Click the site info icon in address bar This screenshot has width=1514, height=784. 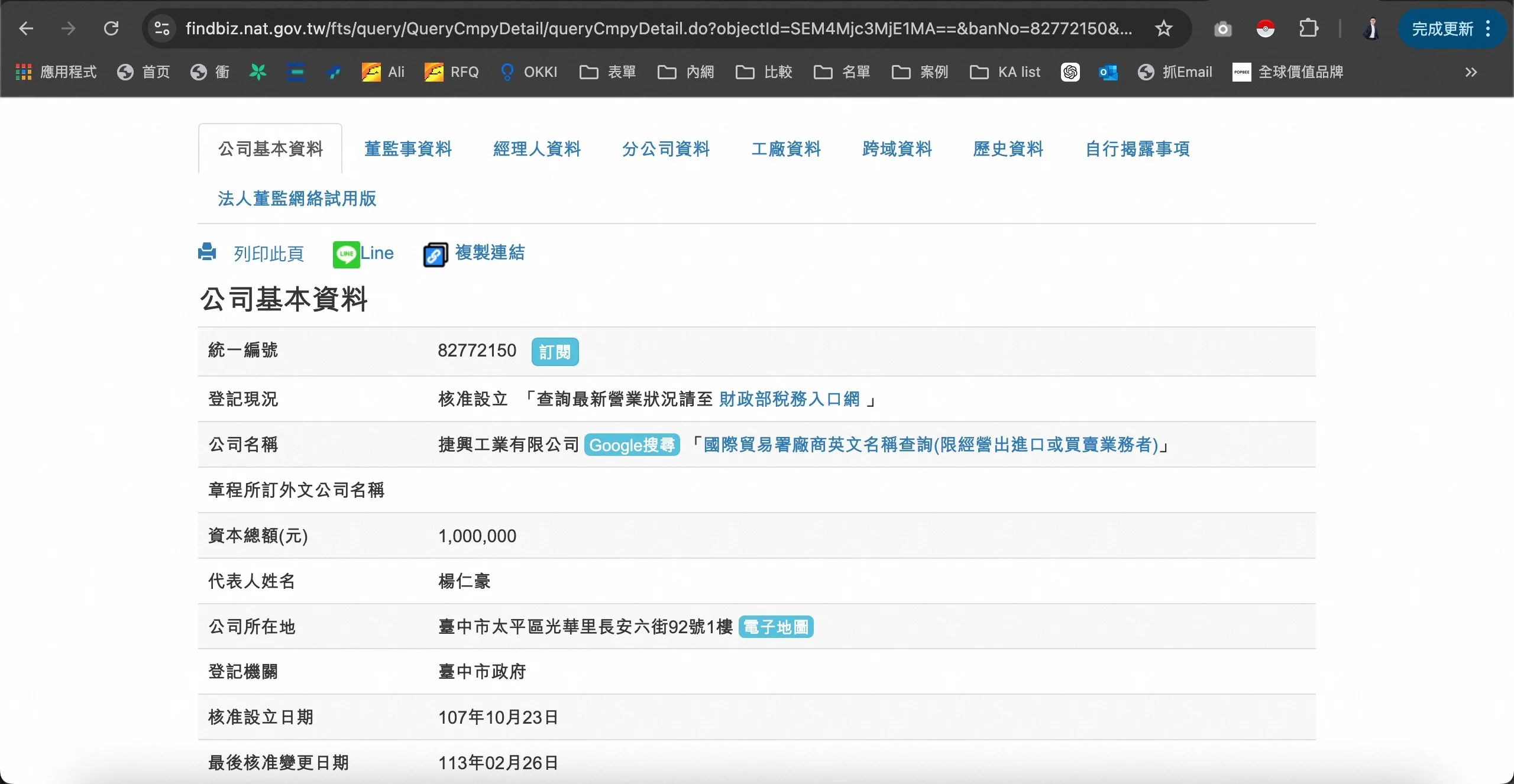pyautogui.click(x=161, y=28)
